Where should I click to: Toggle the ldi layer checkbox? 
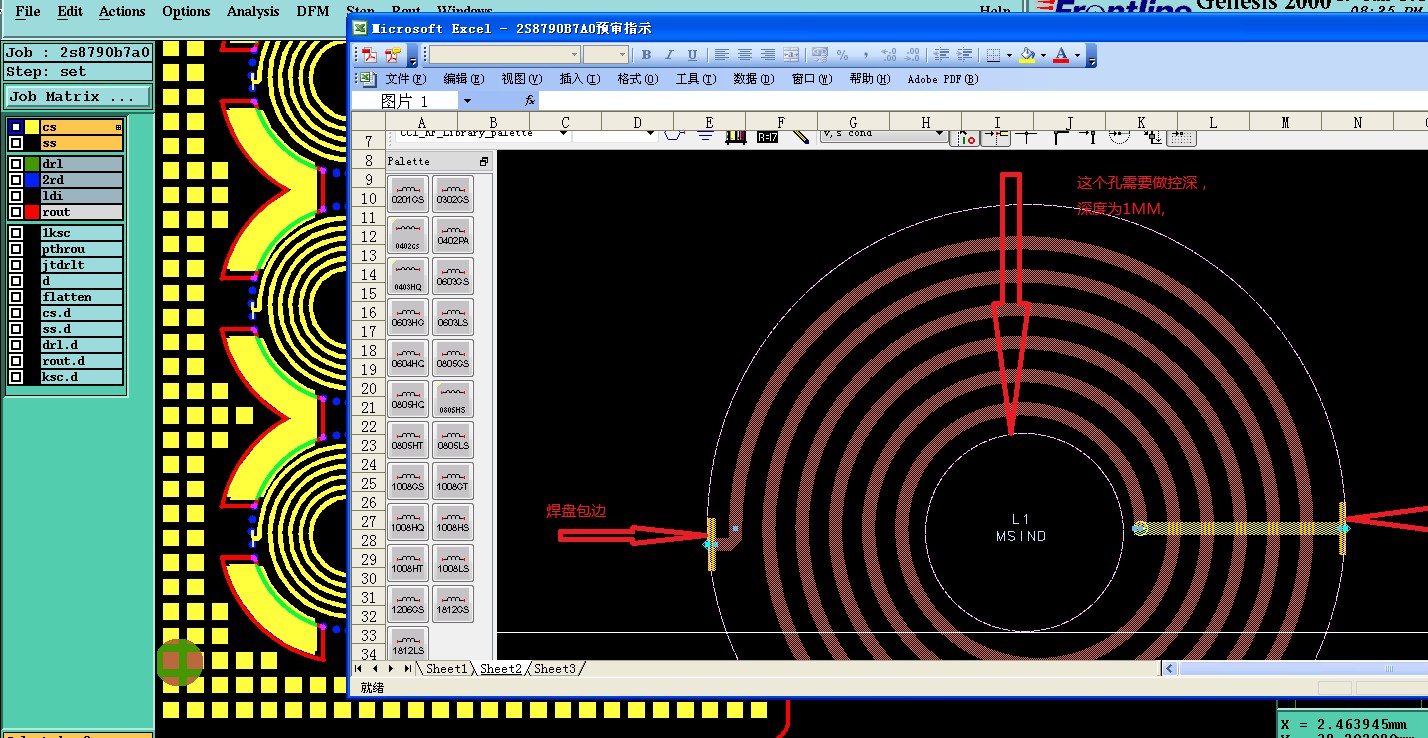15,196
